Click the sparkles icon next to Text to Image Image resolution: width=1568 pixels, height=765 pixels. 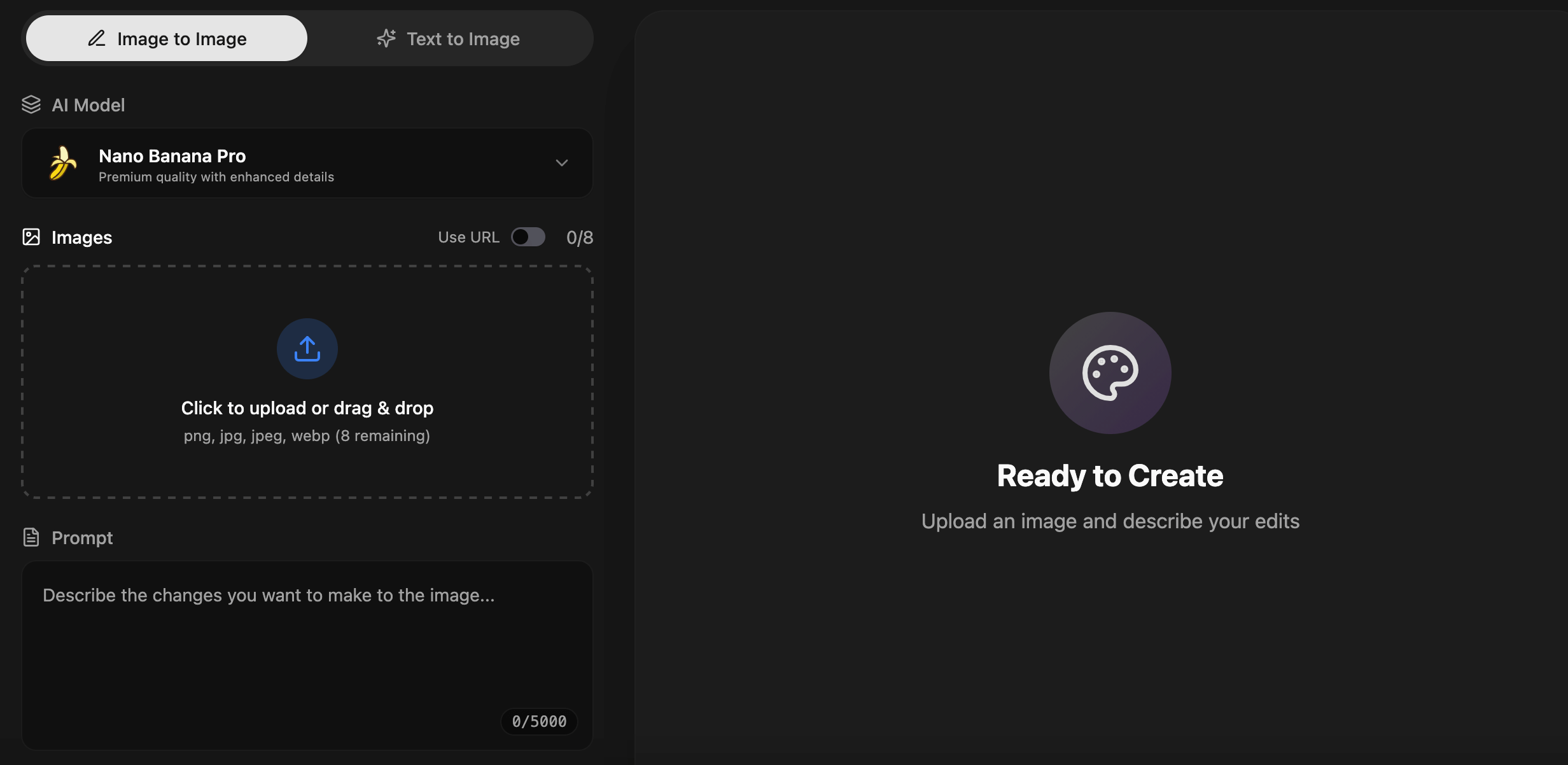coord(386,38)
